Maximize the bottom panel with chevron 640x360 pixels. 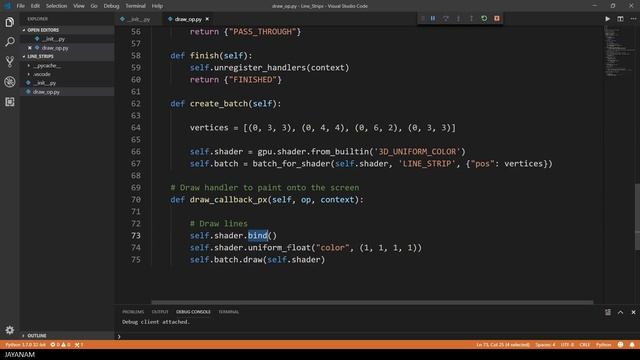[x=620, y=312]
